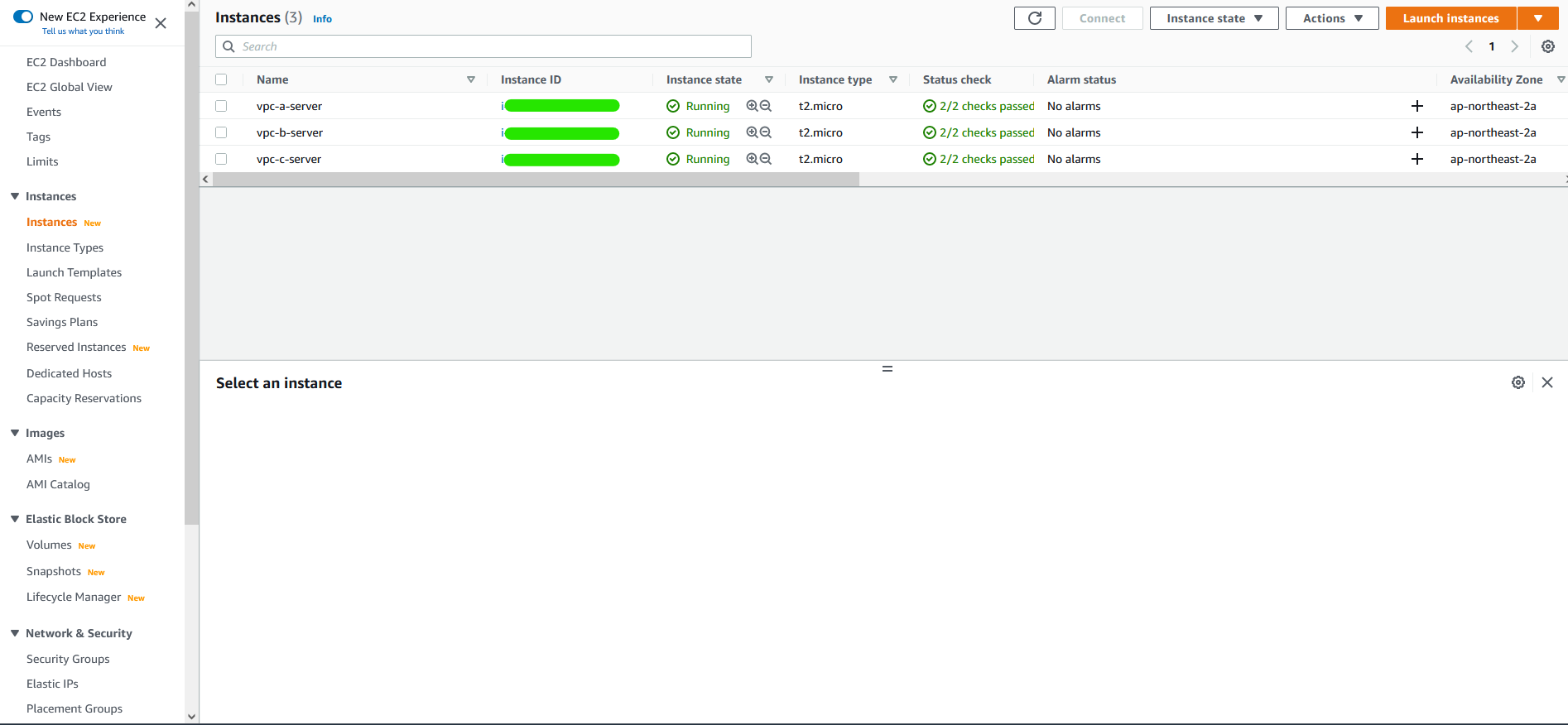Click scroll-left arrow of table scrollbar
Screen dimensions: 1568x725
tap(205, 179)
